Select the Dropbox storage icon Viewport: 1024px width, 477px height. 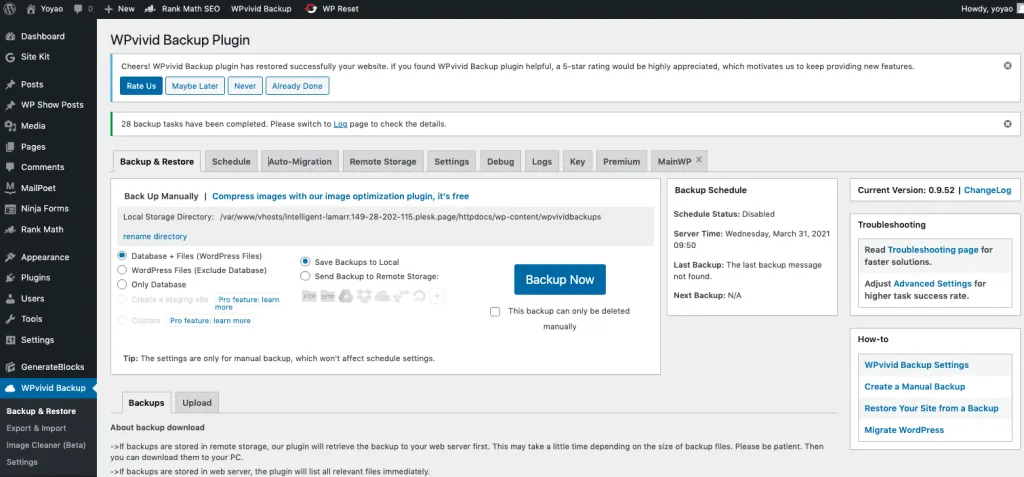click(364, 297)
